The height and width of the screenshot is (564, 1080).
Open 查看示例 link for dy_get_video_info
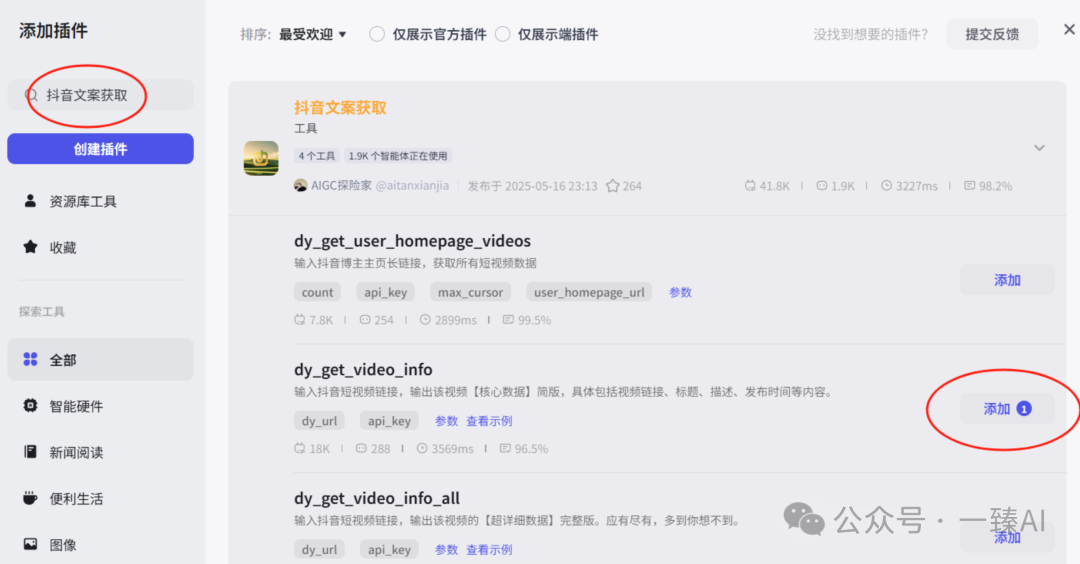tap(489, 421)
